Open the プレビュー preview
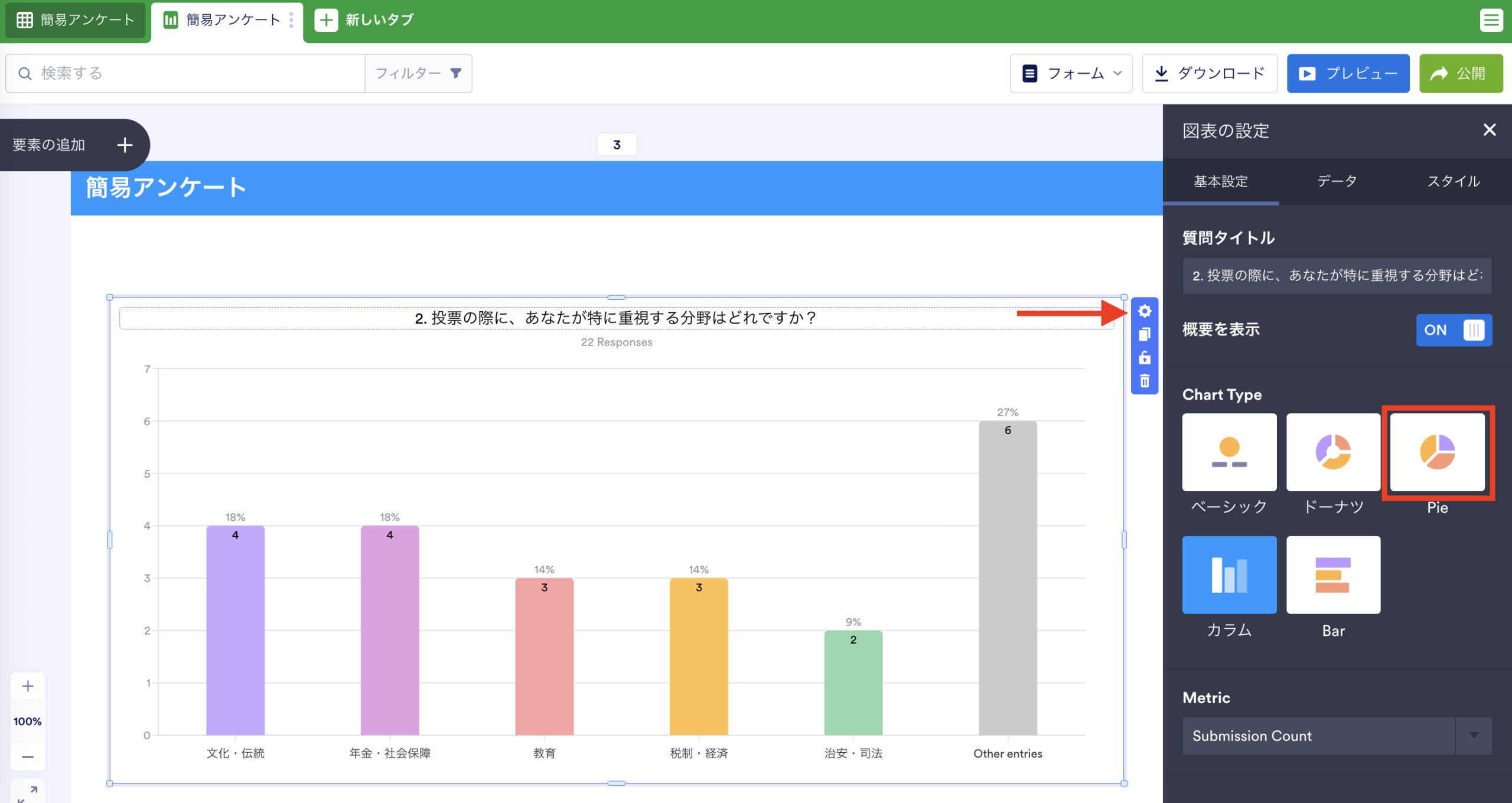The image size is (1512, 803). point(1348,73)
